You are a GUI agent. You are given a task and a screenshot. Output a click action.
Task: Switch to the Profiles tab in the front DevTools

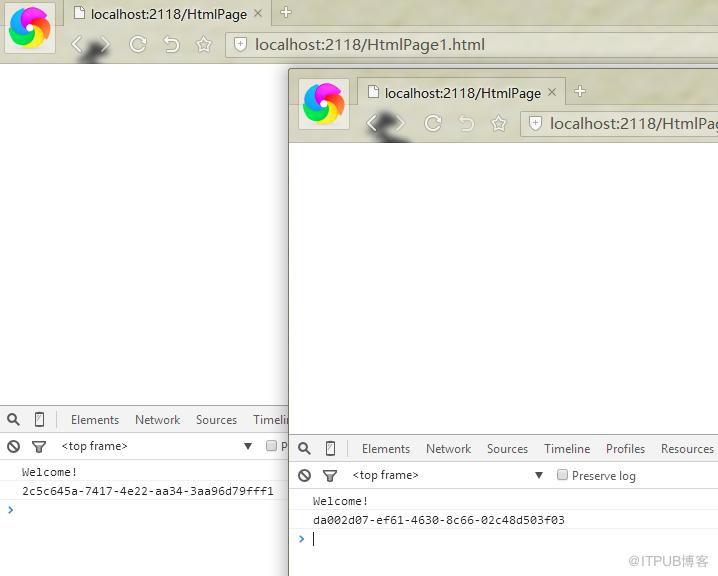coord(625,449)
